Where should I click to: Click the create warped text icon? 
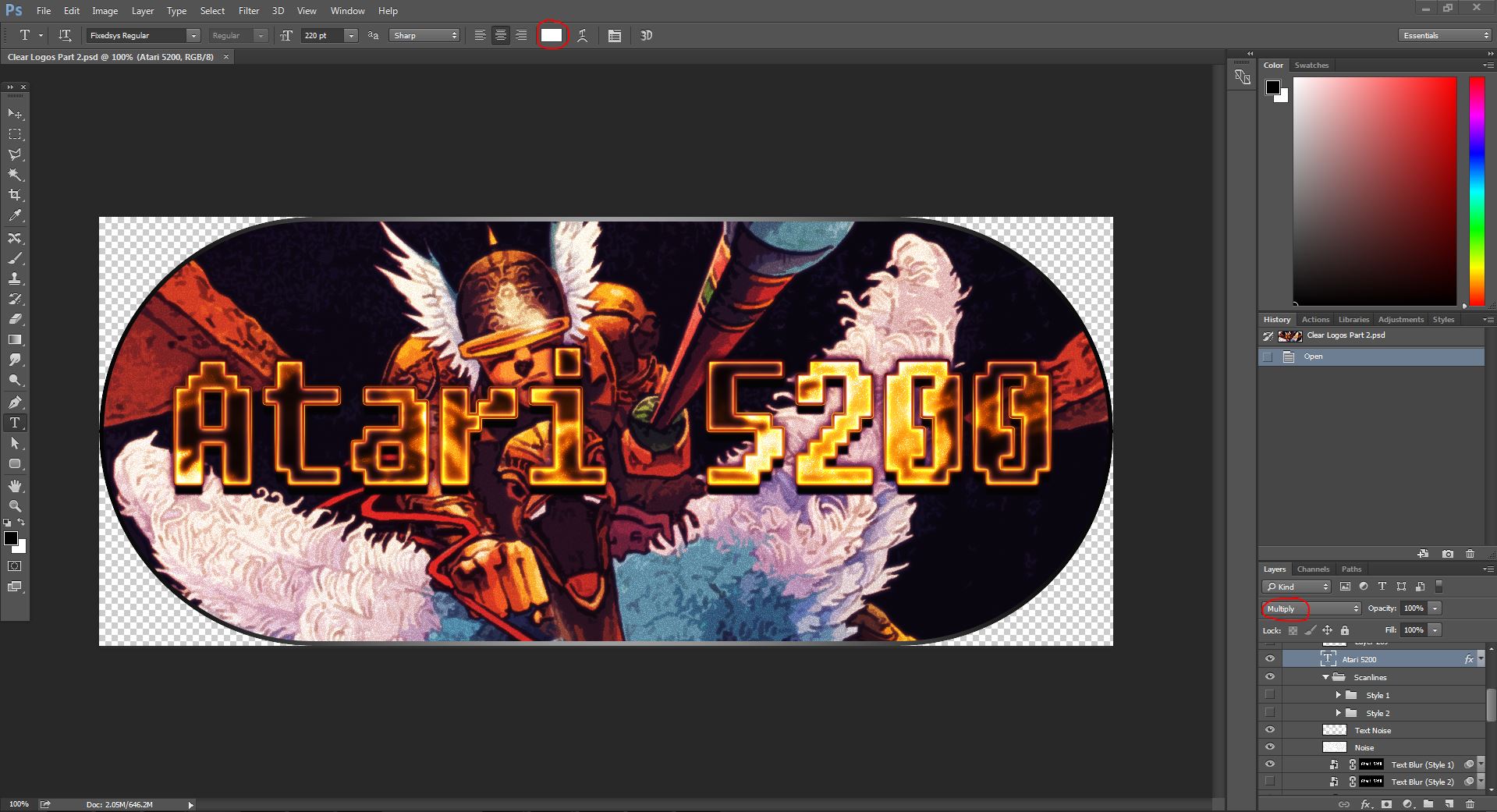582,35
